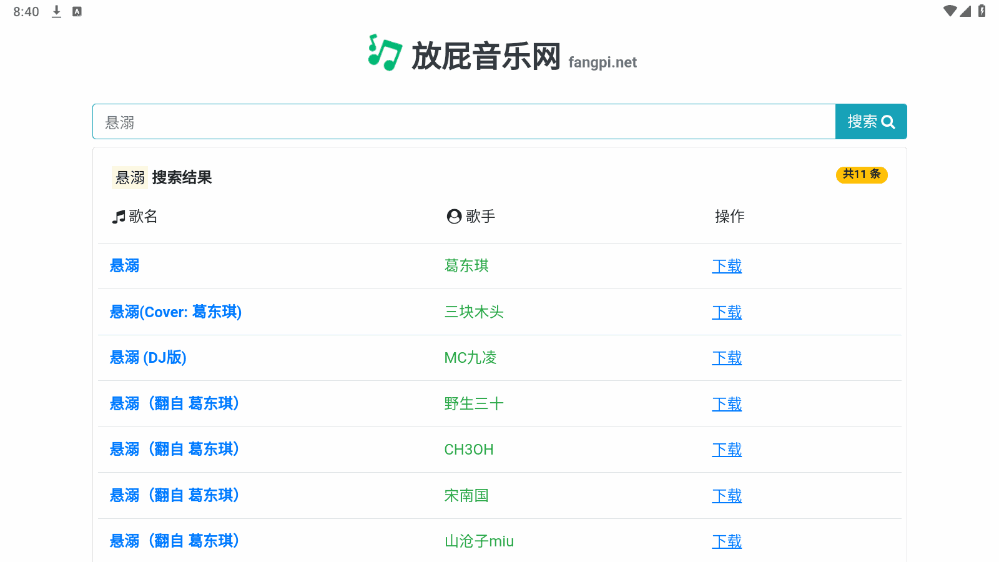Download the MC九凌 DJ version
Viewport: 999px width, 562px height.
pos(727,358)
